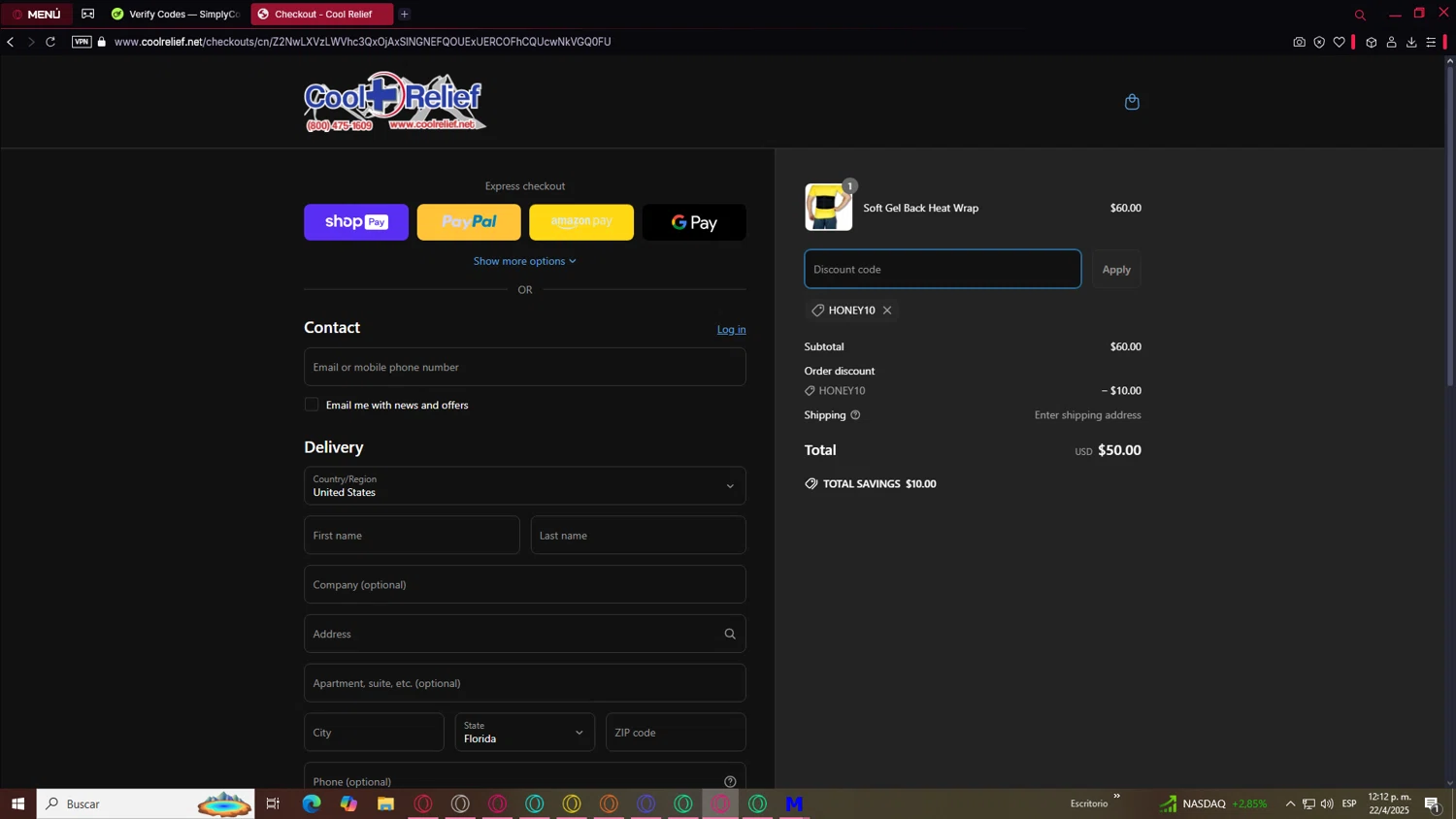Click the Apply discount button
This screenshot has width=1456, height=819.
pos(1116,269)
